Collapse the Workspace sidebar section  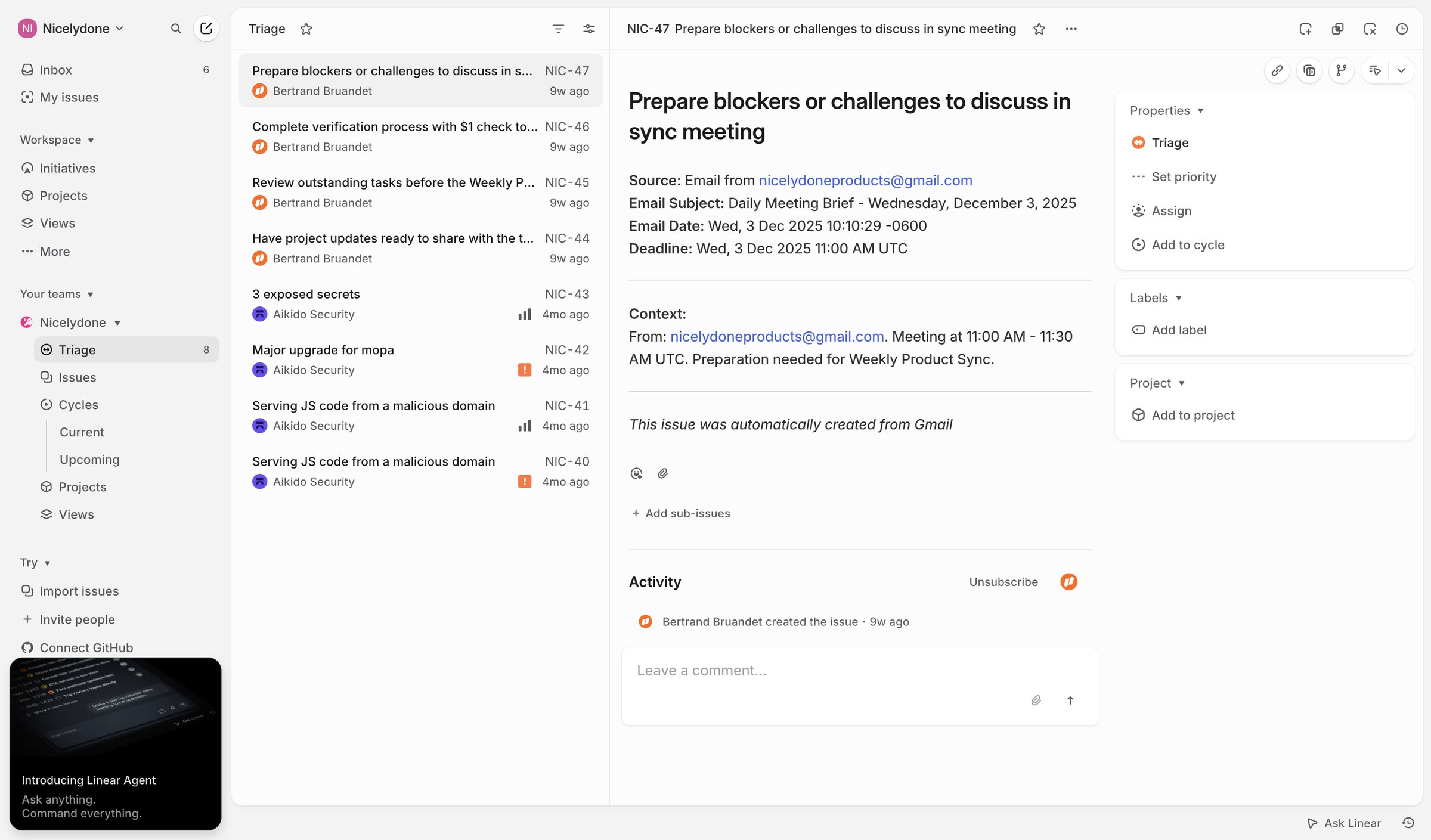point(57,140)
